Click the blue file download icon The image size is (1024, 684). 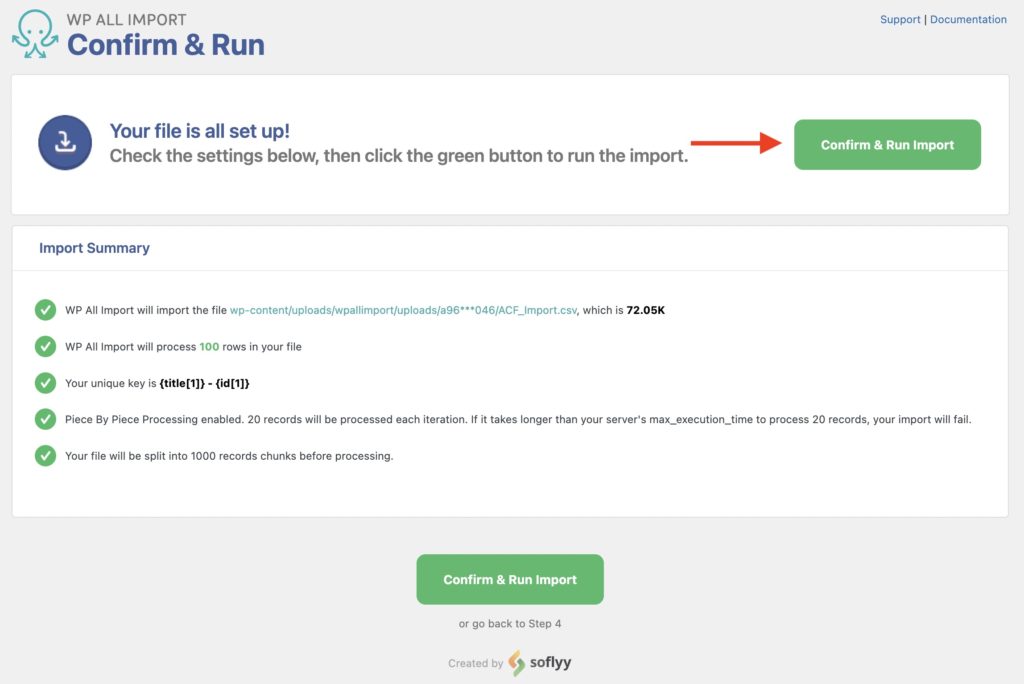pyautogui.click(x=64, y=143)
